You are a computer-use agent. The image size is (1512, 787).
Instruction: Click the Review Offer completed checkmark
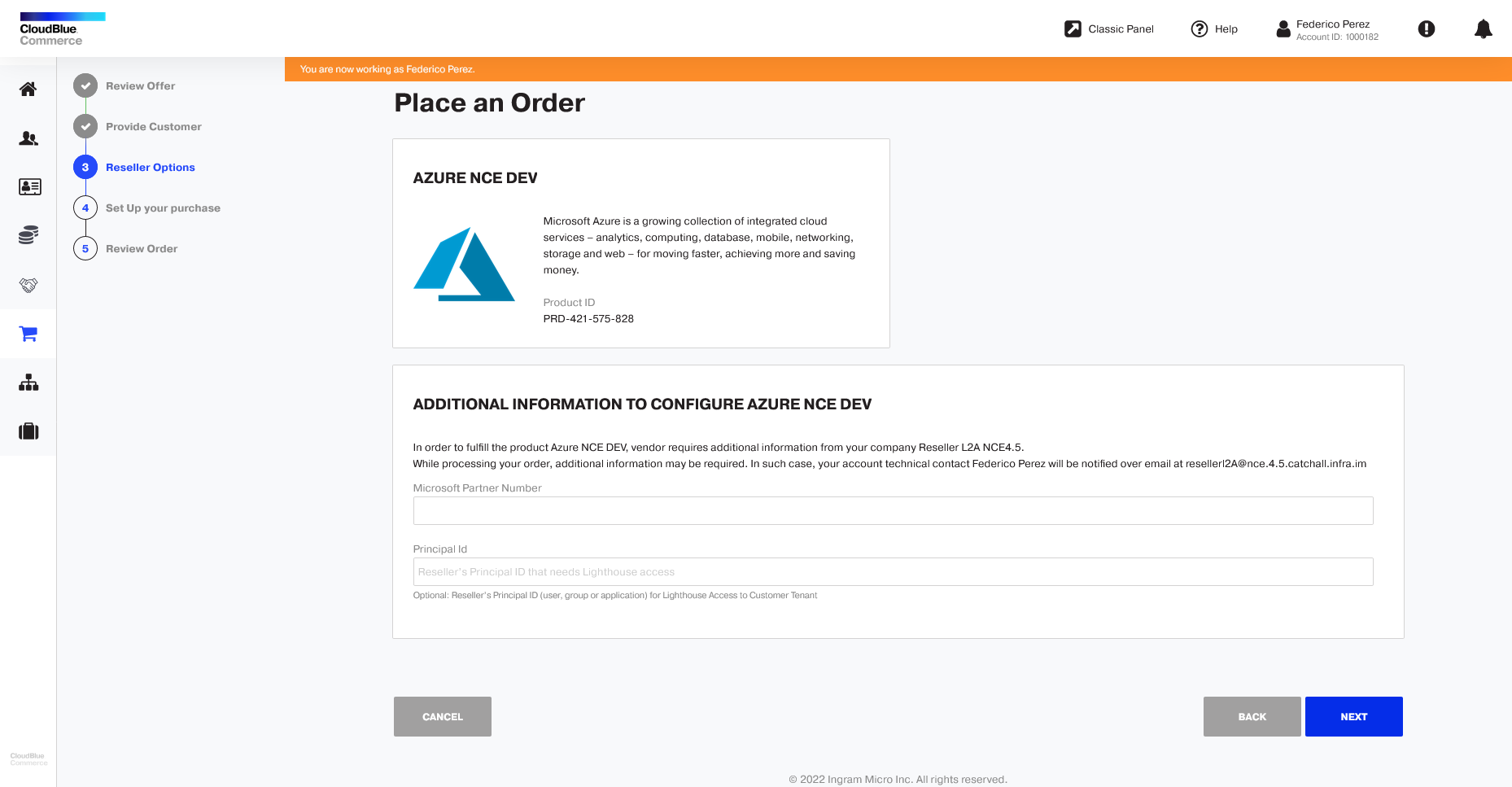pos(85,85)
